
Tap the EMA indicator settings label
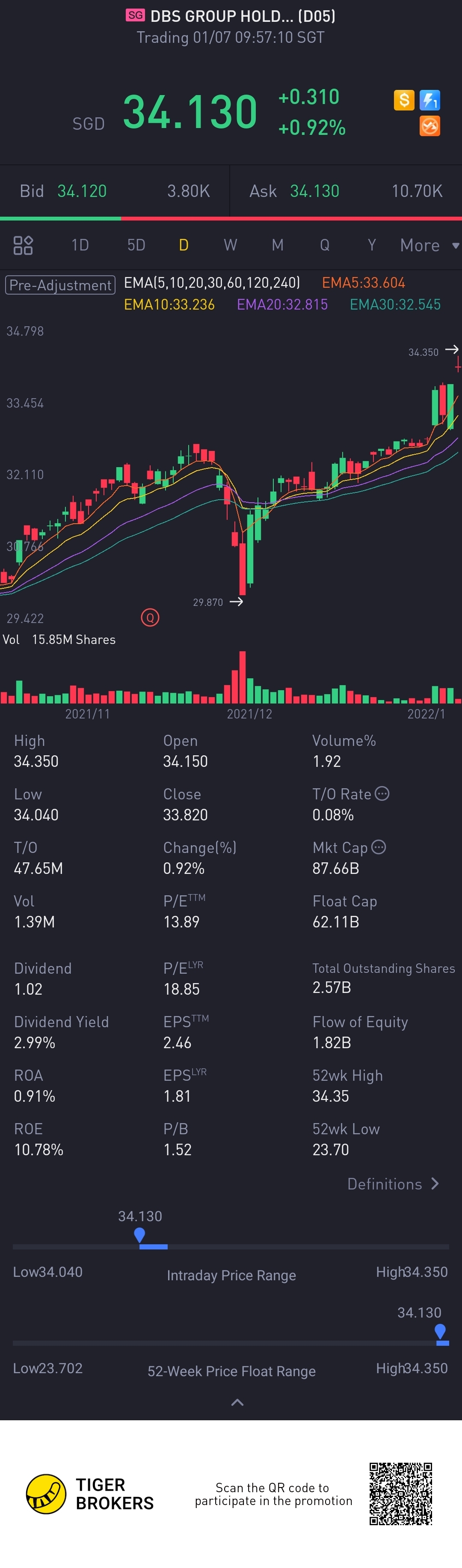[212, 283]
